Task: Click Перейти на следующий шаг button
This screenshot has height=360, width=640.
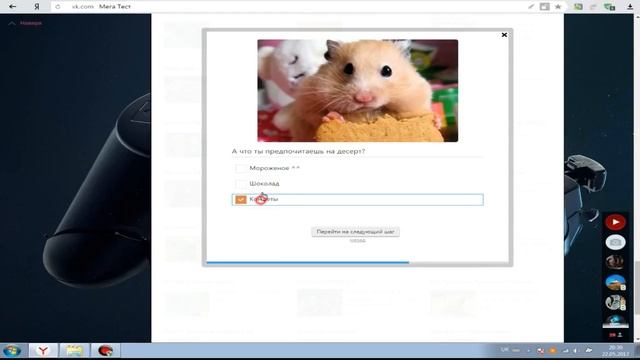Action: tap(356, 232)
